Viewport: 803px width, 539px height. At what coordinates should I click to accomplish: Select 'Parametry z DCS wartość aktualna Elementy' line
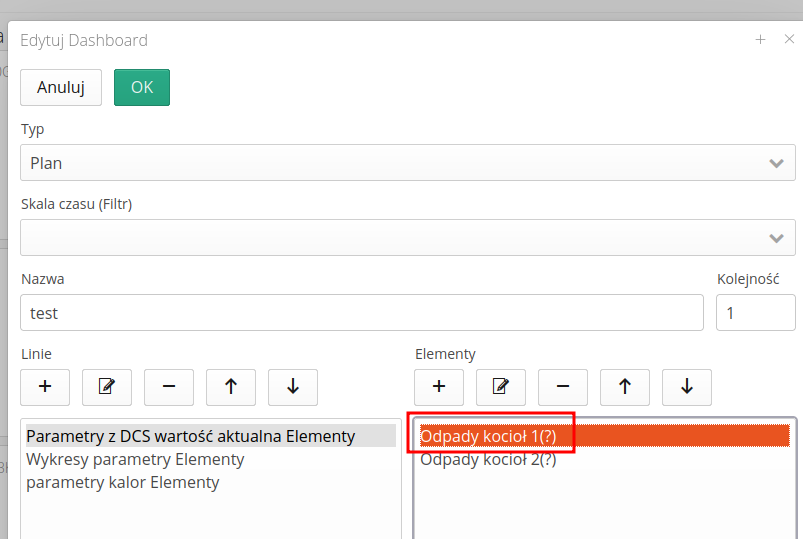point(190,436)
